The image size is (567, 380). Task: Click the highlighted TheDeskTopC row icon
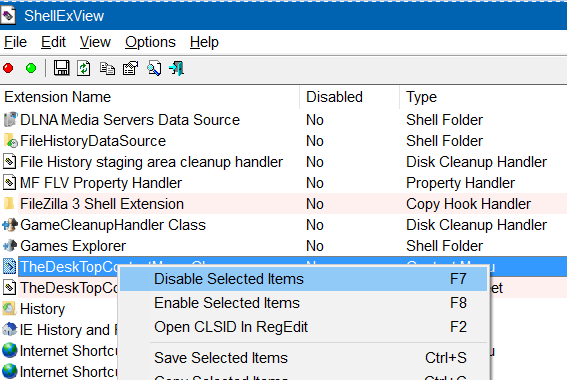(9, 266)
